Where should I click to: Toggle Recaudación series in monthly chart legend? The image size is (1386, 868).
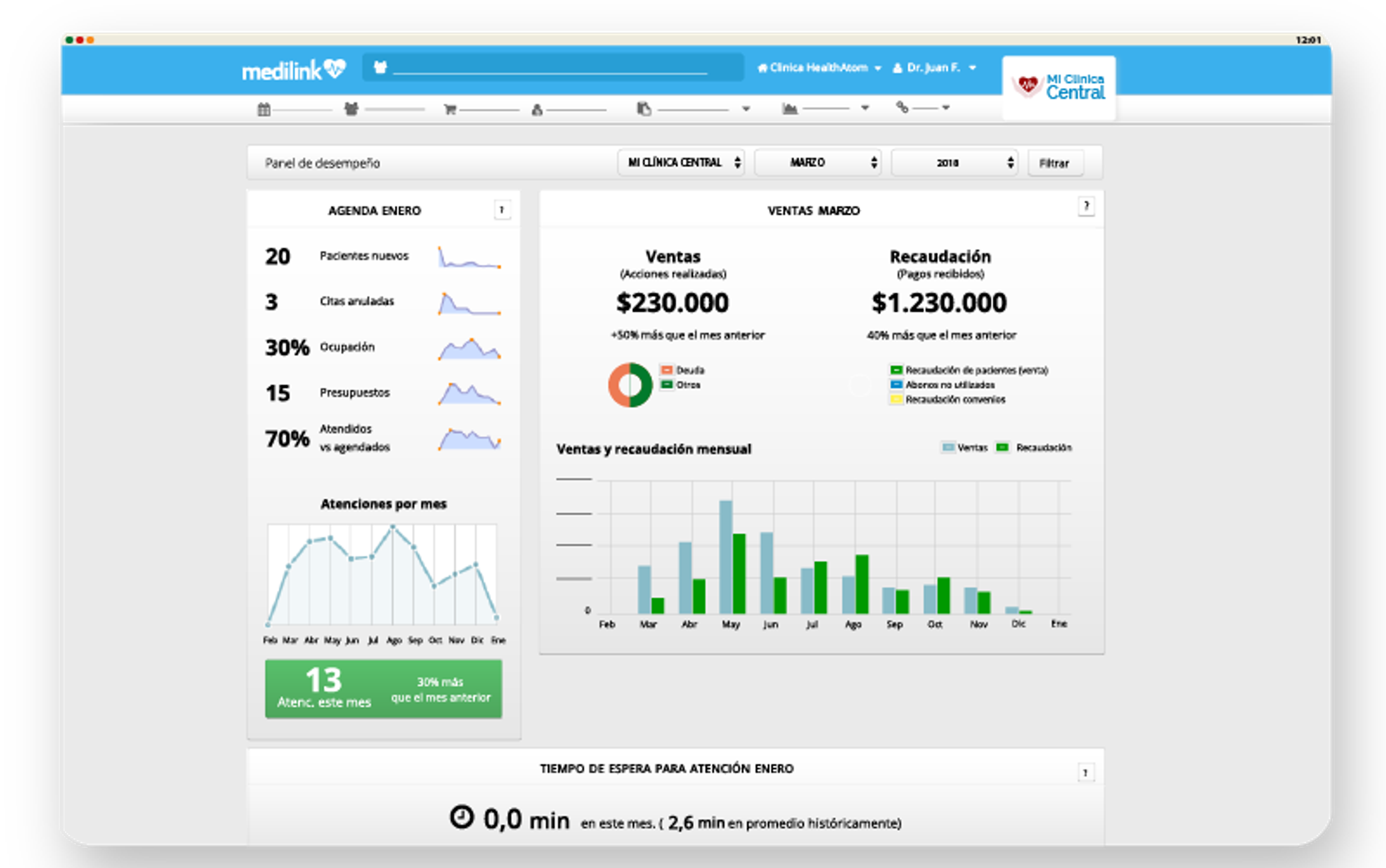(x=1034, y=447)
